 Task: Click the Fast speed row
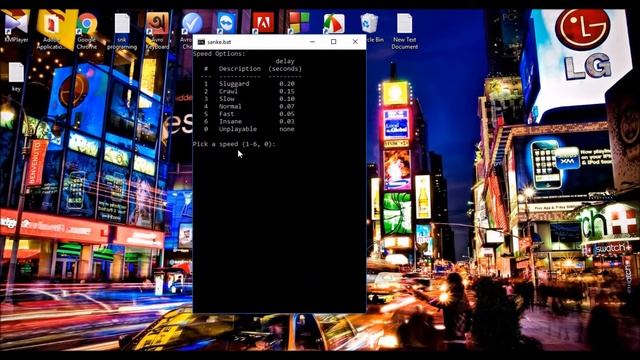pyautogui.click(x=249, y=114)
